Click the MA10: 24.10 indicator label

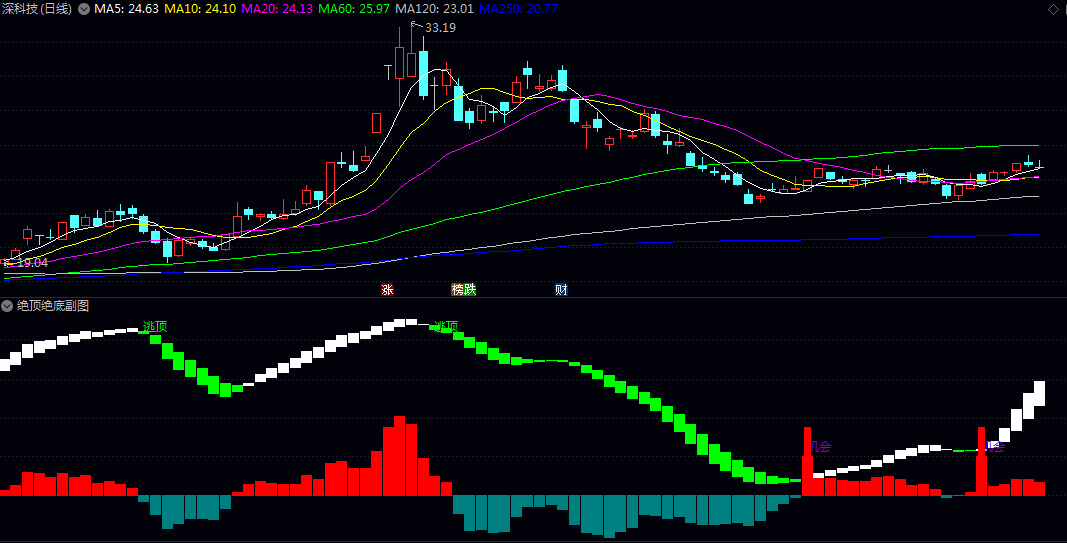click(x=200, y=9)
